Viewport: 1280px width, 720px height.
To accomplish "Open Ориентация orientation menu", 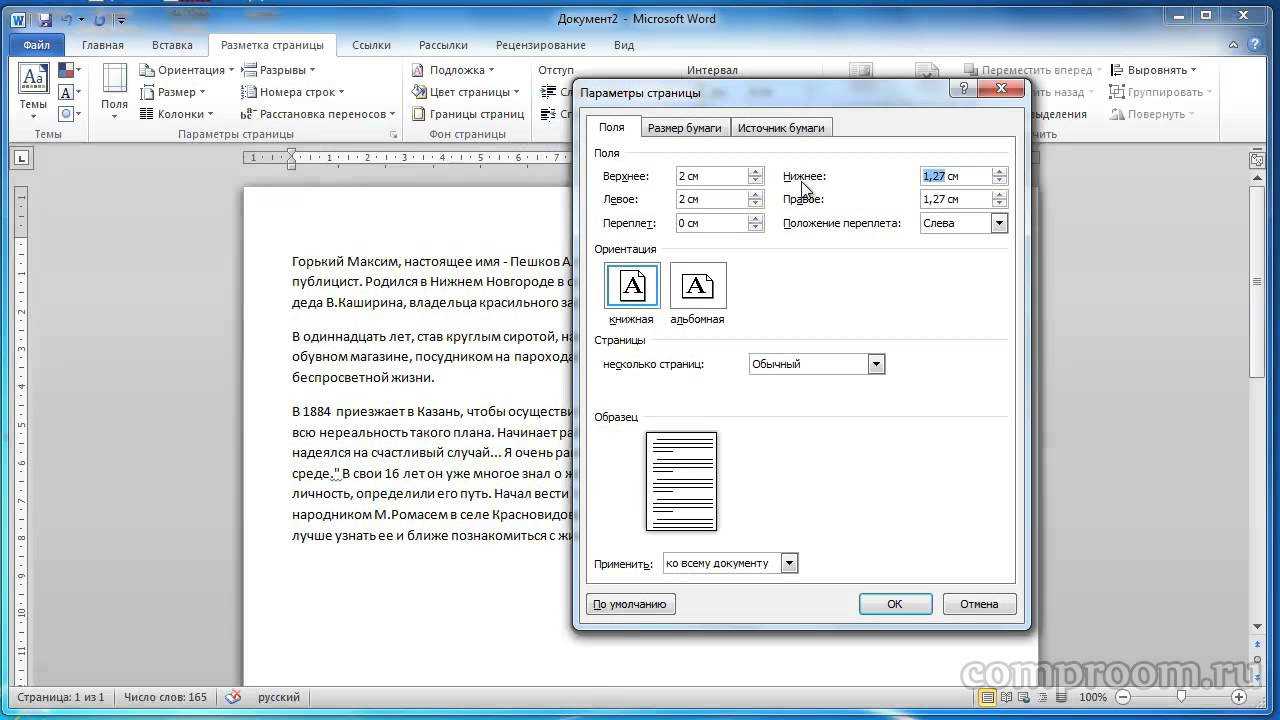I will click(x=186, y=70).
